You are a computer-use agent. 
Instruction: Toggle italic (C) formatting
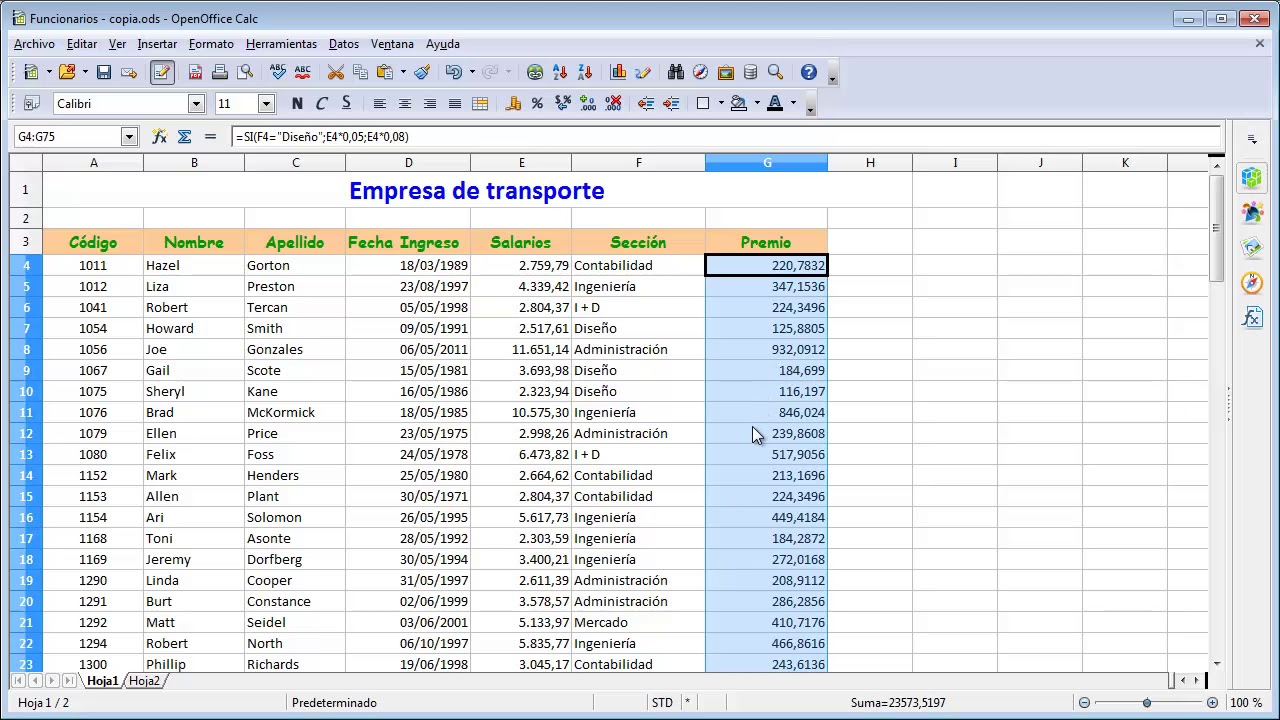(321, 103)
